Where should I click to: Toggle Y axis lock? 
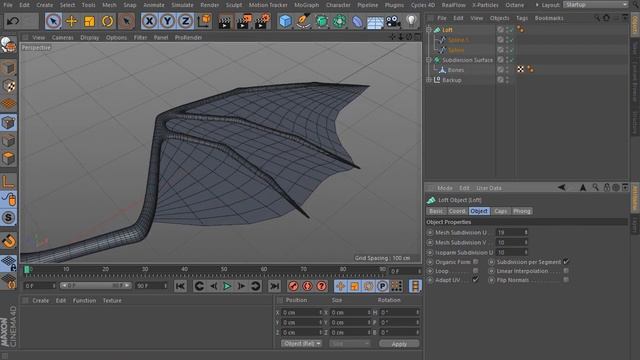tap(167, 21)
